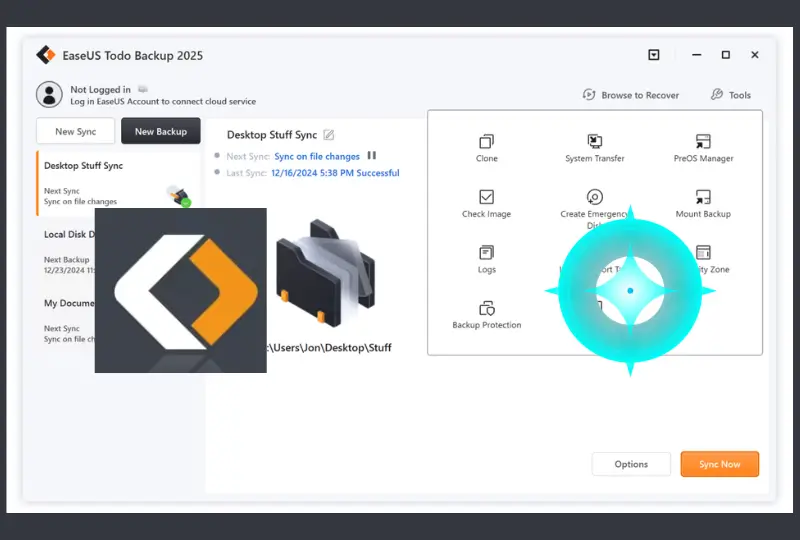The height and width of the screenshot is (540, 800).
Task: Click Browse to Recover
Action: click(631, 95)
